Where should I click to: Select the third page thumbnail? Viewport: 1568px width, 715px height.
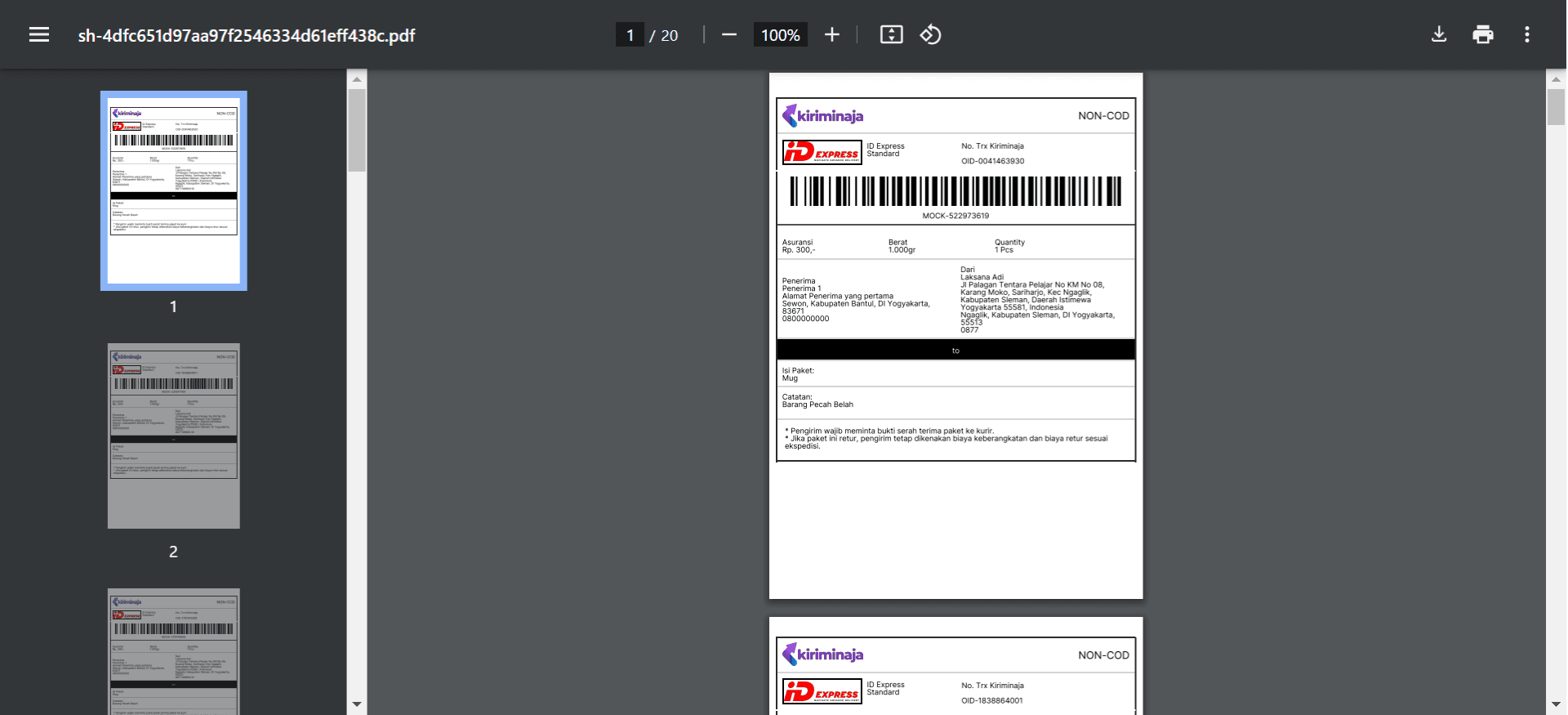coord(174,651)
